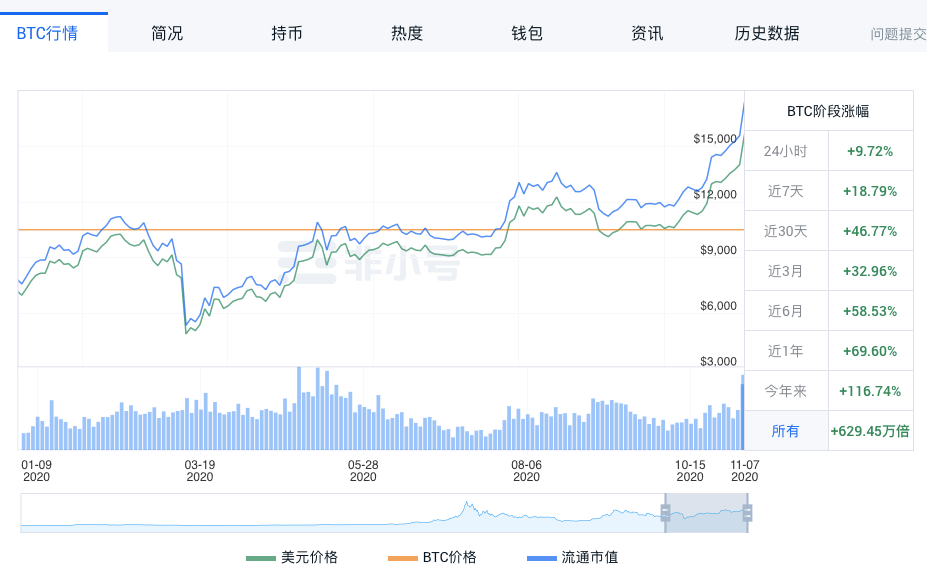Select the 近3月 range row
The height and width of the screenshot is (580, 927).
coord(829,271)
